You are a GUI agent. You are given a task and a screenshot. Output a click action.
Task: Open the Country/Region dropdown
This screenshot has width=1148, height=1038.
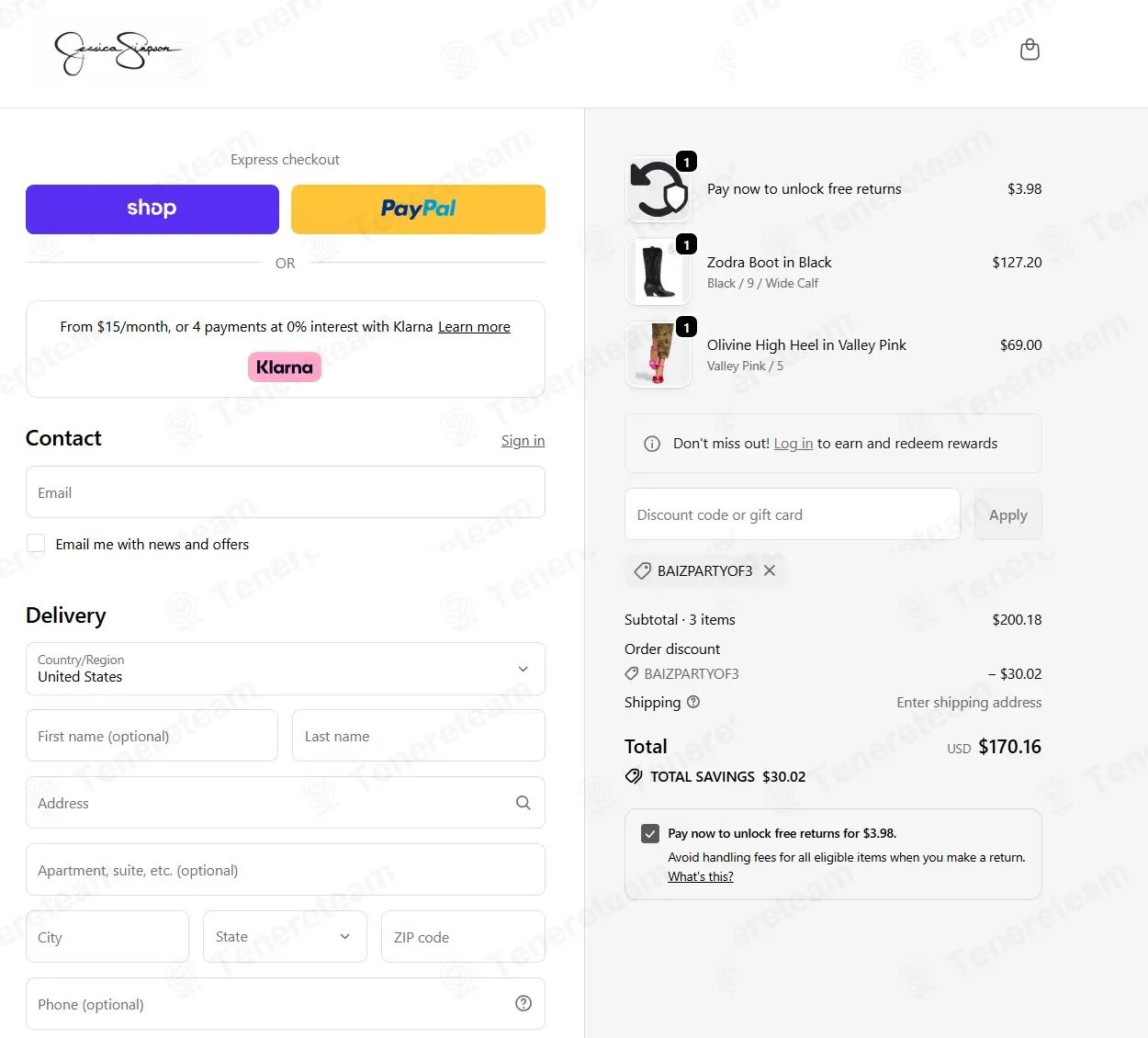(x=286, y=669)
